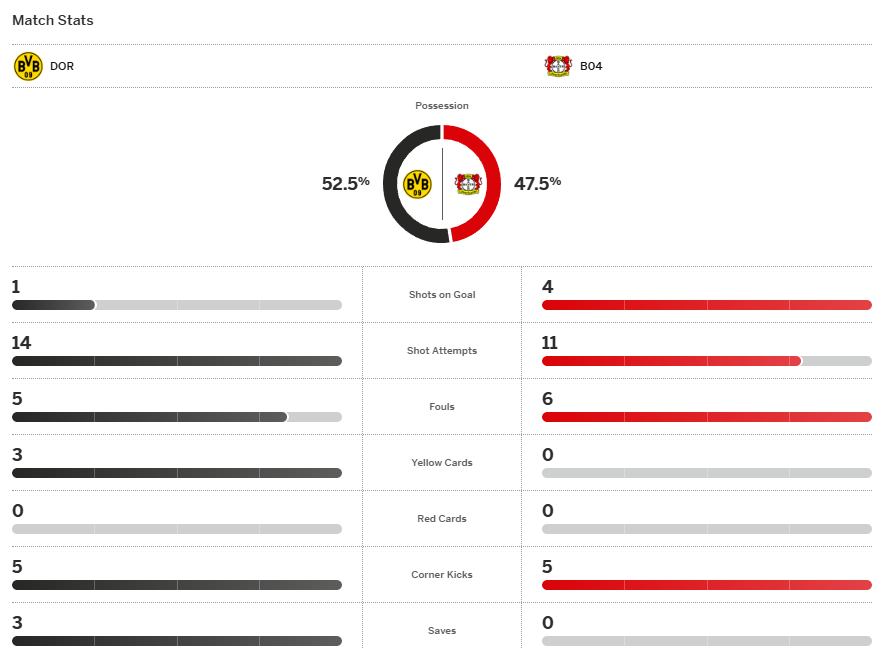The height and width of the screenshot is (648, 884).
Task: Click the B04 team abbreviation
Action: coord(591,67)
